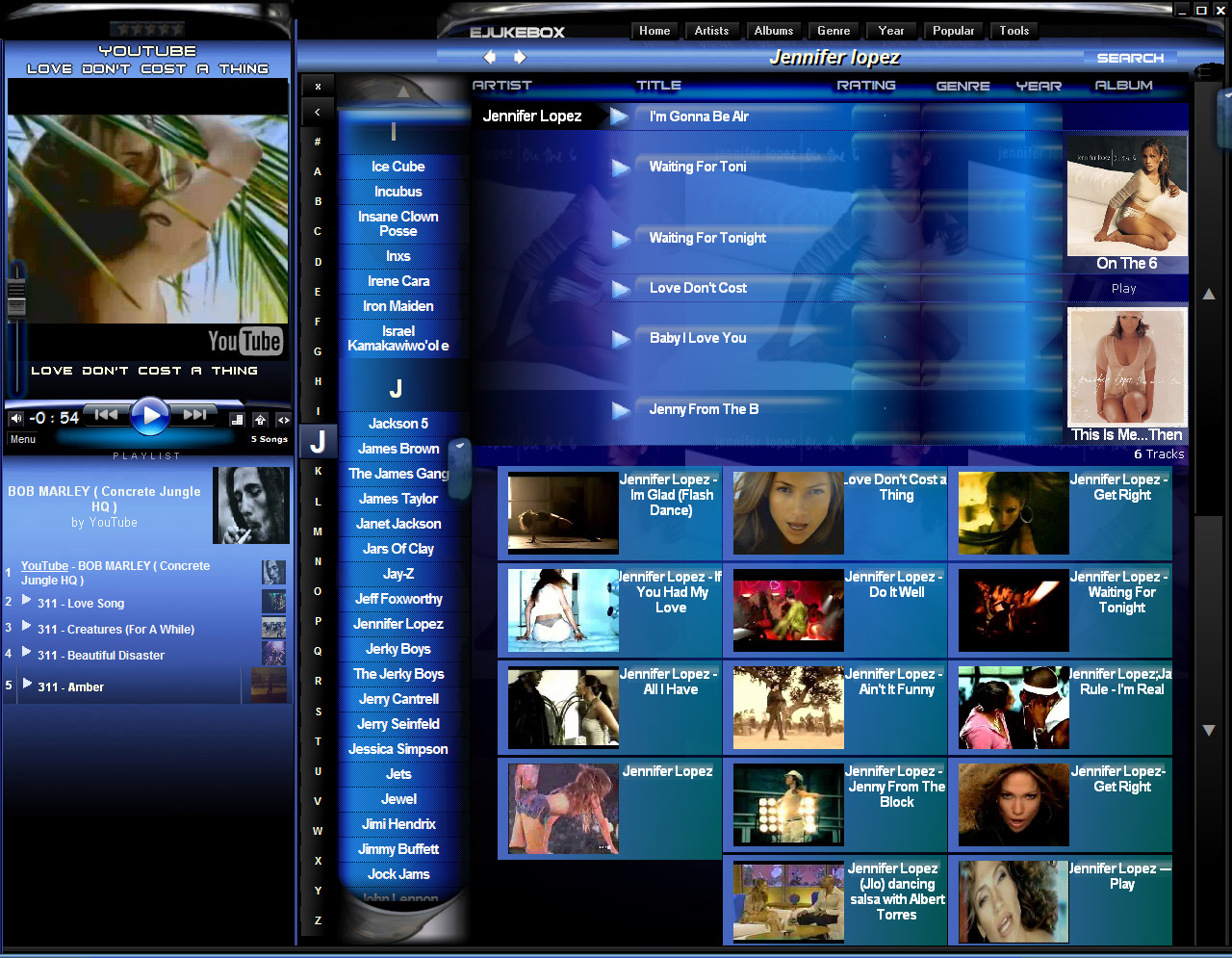Image resolution: width=1232 pixels, height=958 pixels.
Task: Play the track I'm Gonna Be Alr
Action: (x=621, y=117)
